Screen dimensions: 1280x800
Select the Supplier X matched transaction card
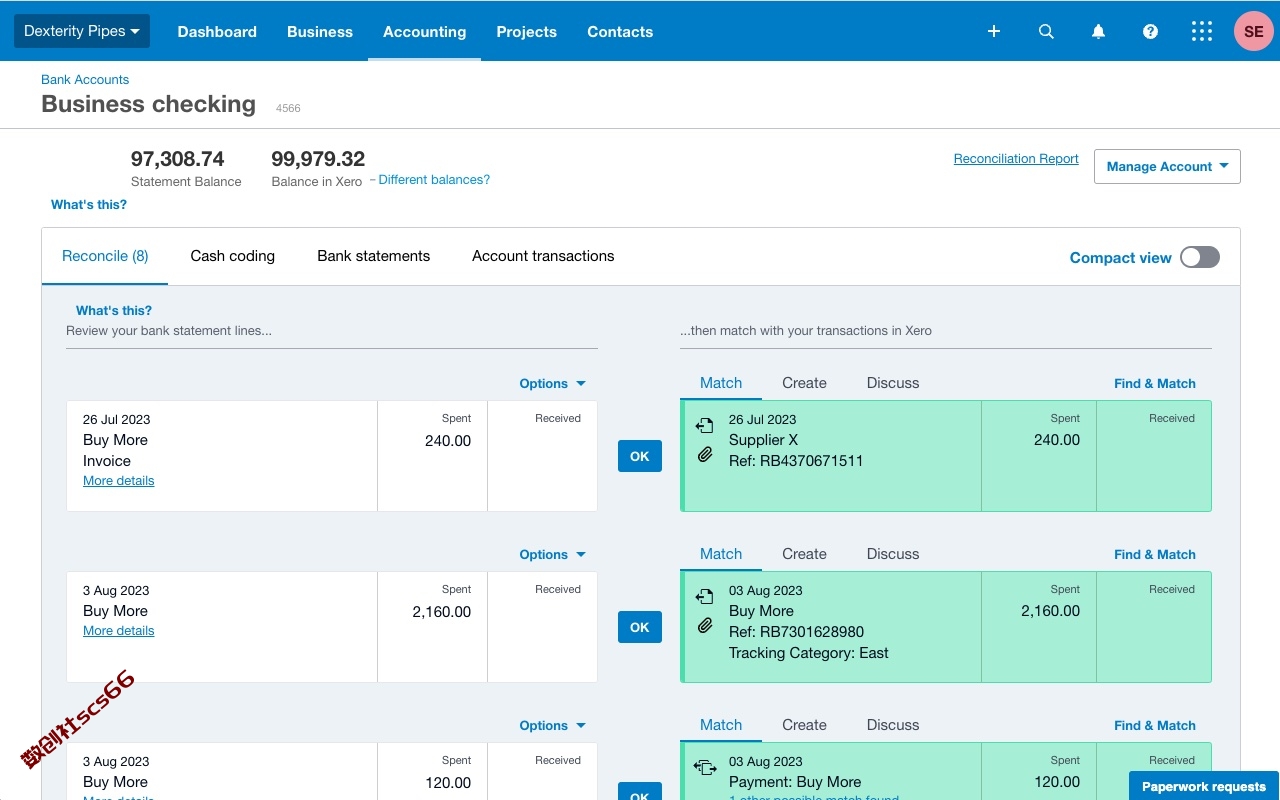pos(946,456)
